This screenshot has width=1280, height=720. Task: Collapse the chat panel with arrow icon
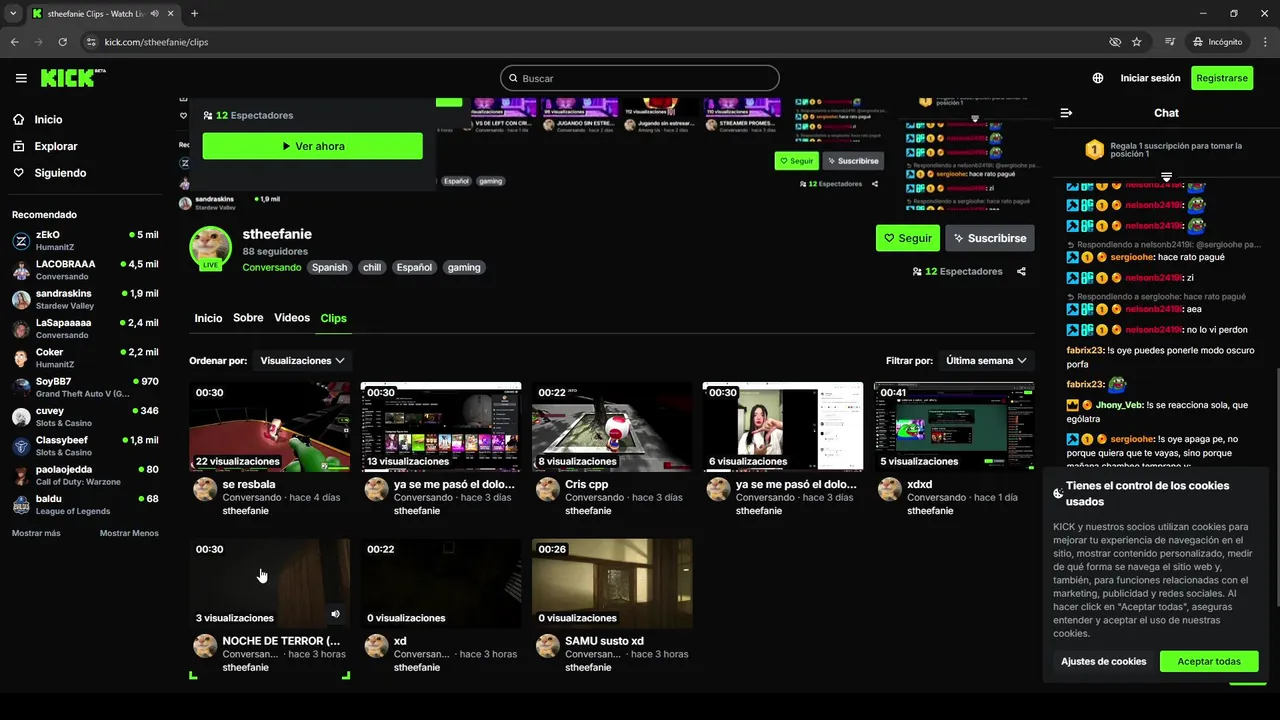tap(1066, 113)
